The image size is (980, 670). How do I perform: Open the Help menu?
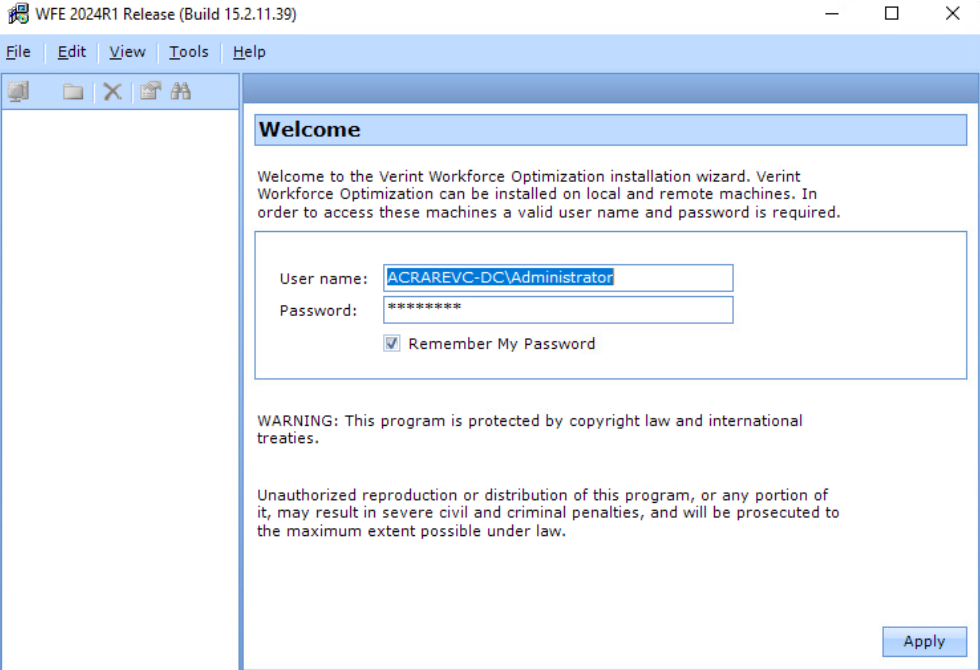point(249,52)
